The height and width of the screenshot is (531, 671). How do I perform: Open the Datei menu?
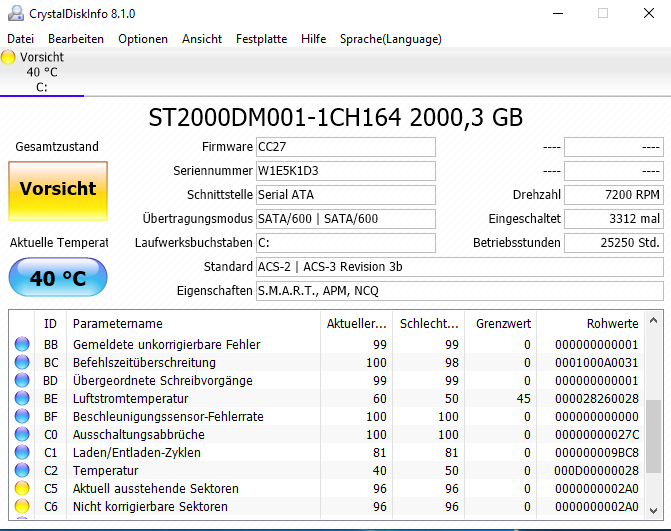click(20, 39)
